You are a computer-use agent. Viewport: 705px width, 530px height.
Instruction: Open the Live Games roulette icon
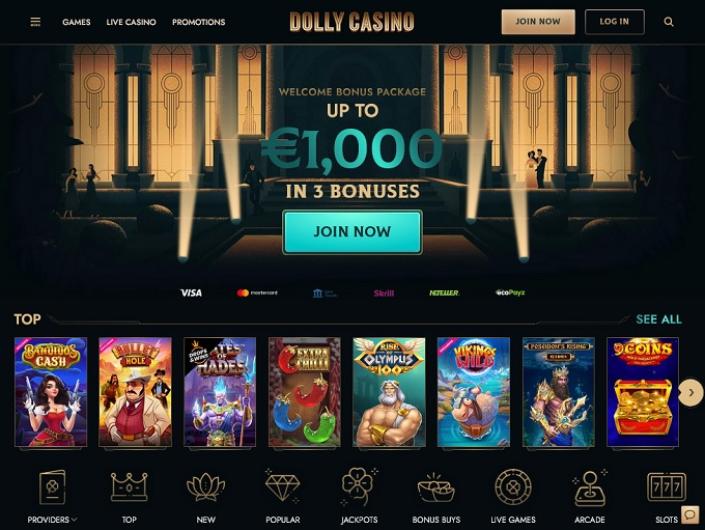(513, 487)
